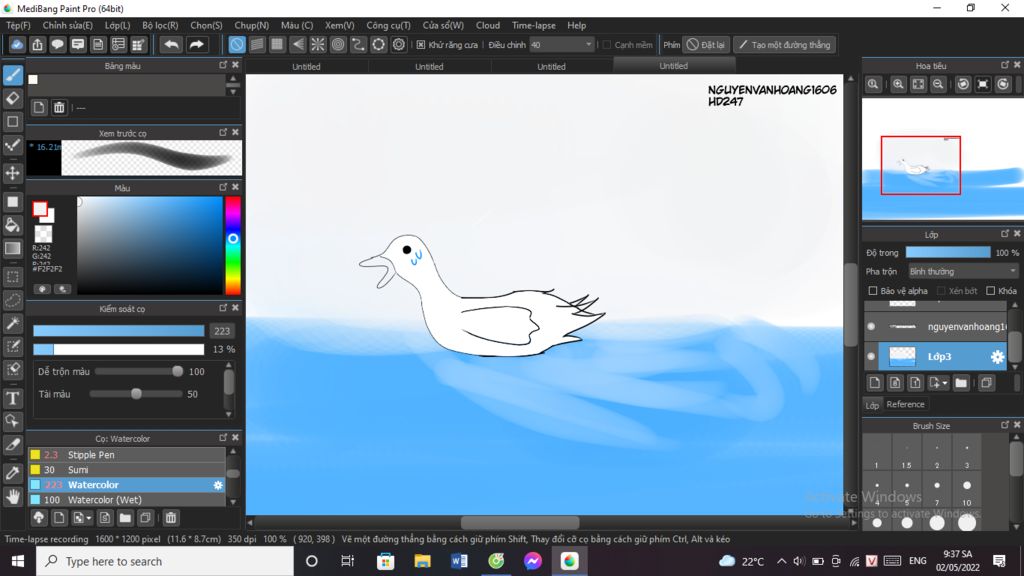Choose the Gradient tool

tap(12, 249)
